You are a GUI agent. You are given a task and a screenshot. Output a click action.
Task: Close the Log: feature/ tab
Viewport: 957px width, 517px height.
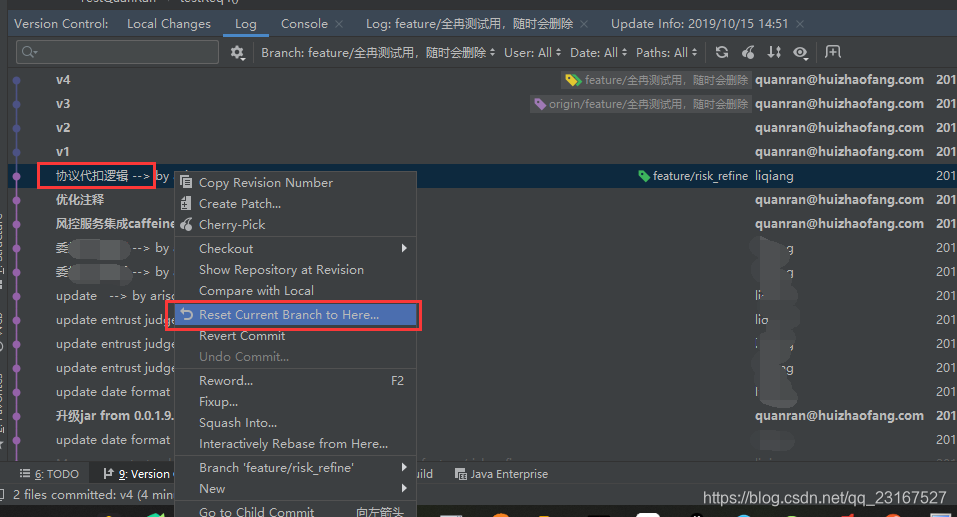point(584,24)
